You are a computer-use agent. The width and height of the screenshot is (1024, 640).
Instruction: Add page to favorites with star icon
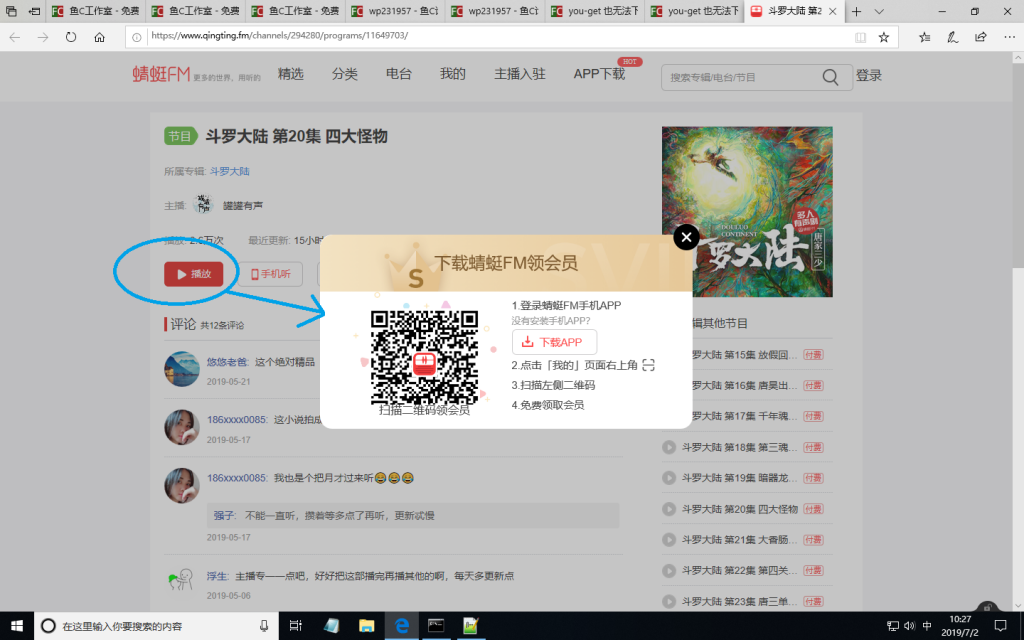click(884, 37)
